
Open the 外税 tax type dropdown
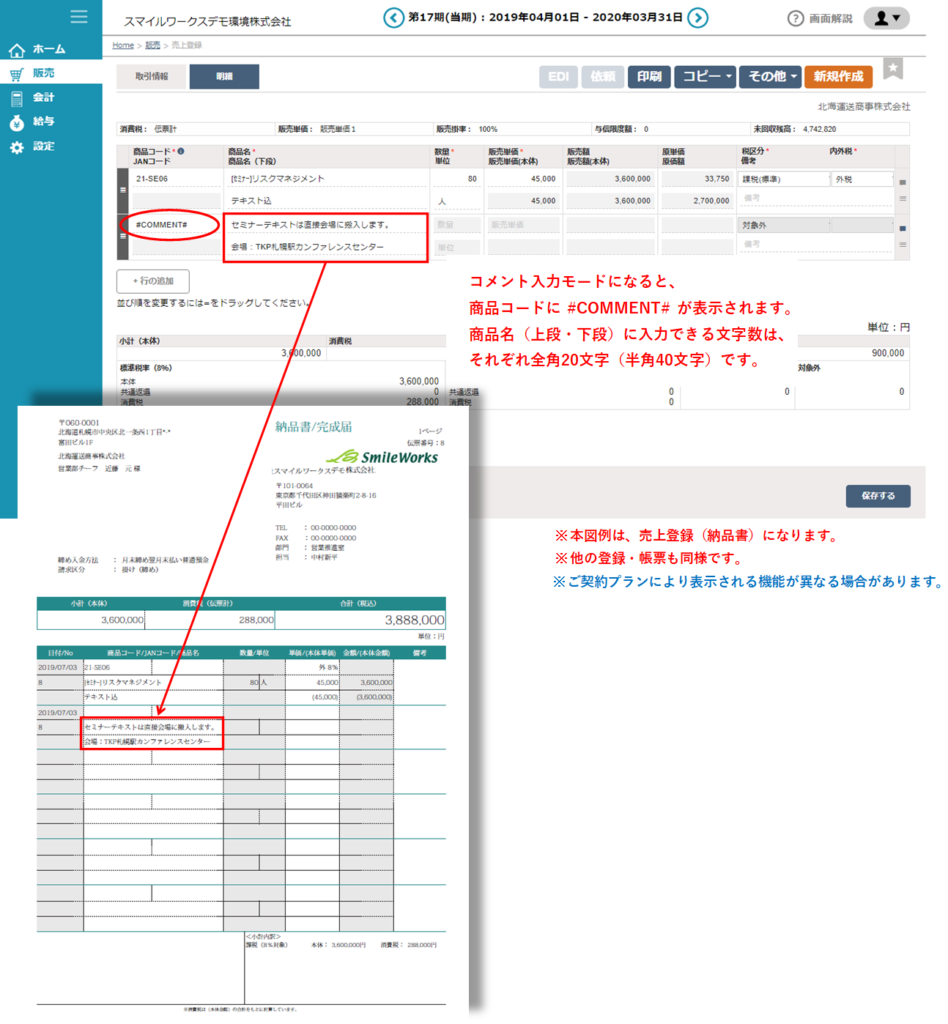tap(862, 180)
